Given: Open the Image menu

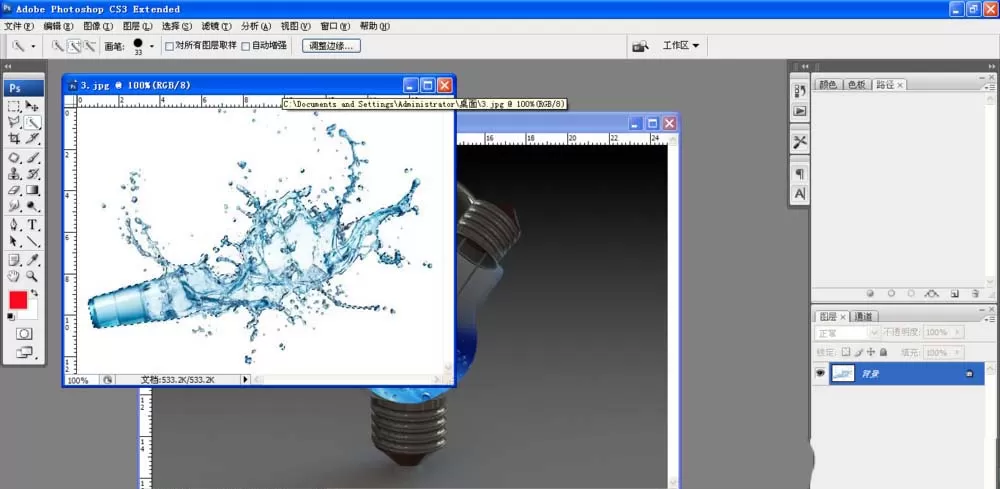Looking at the screenshot, I should [98, 27].
